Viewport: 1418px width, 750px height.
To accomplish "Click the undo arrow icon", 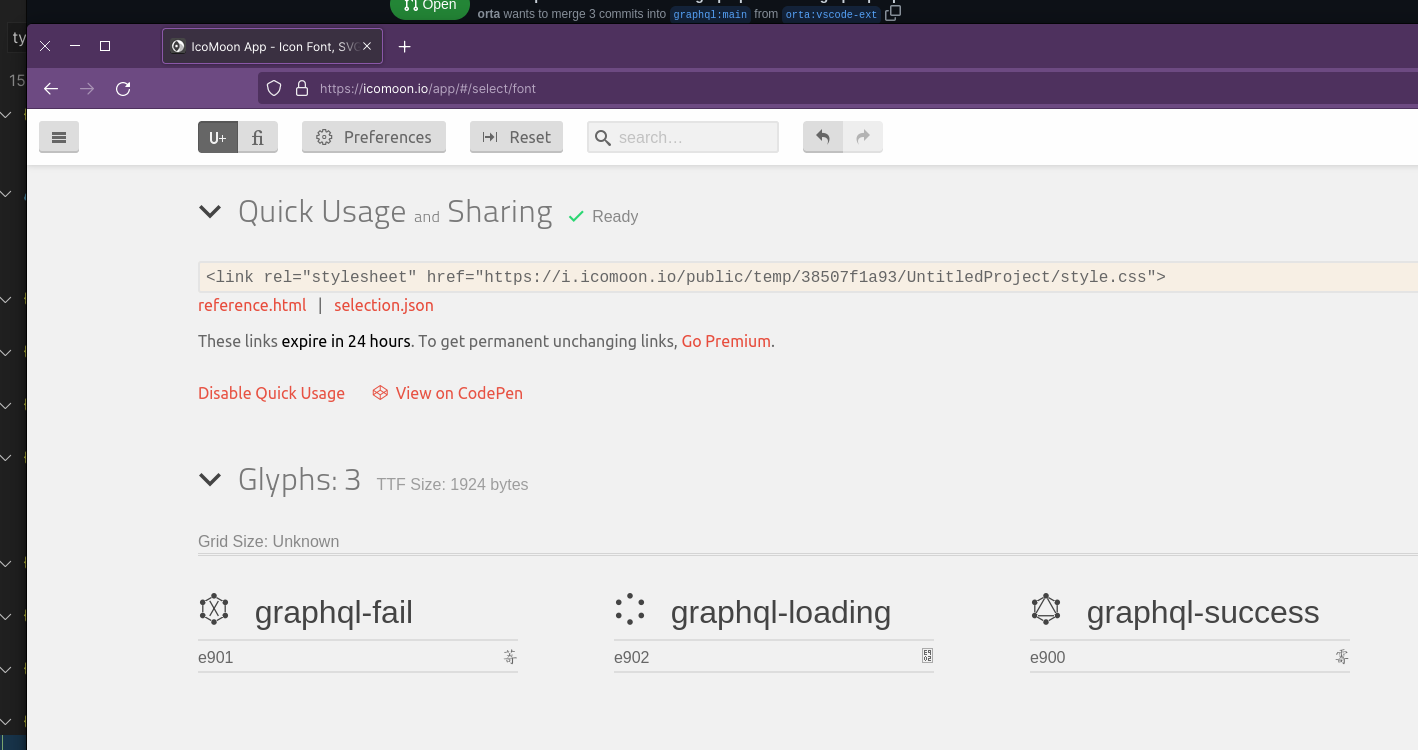I will [822, 137].
